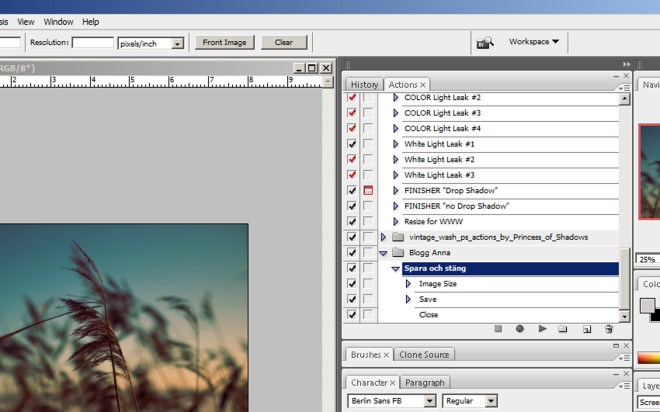The width and height of the screenshot is (660, 412).
Task: Click into the Resolution input field
Action: click(92, 43)
